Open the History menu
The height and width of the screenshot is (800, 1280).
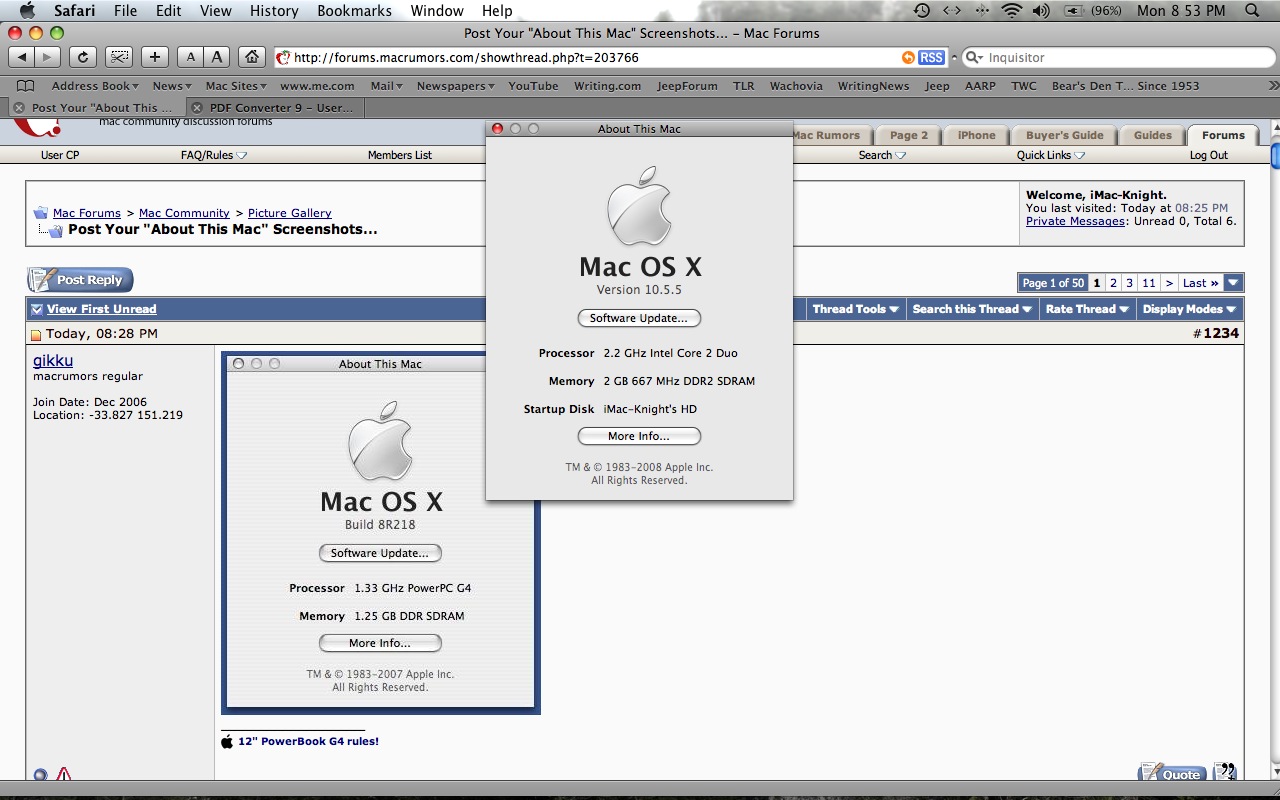click(274, 11)
